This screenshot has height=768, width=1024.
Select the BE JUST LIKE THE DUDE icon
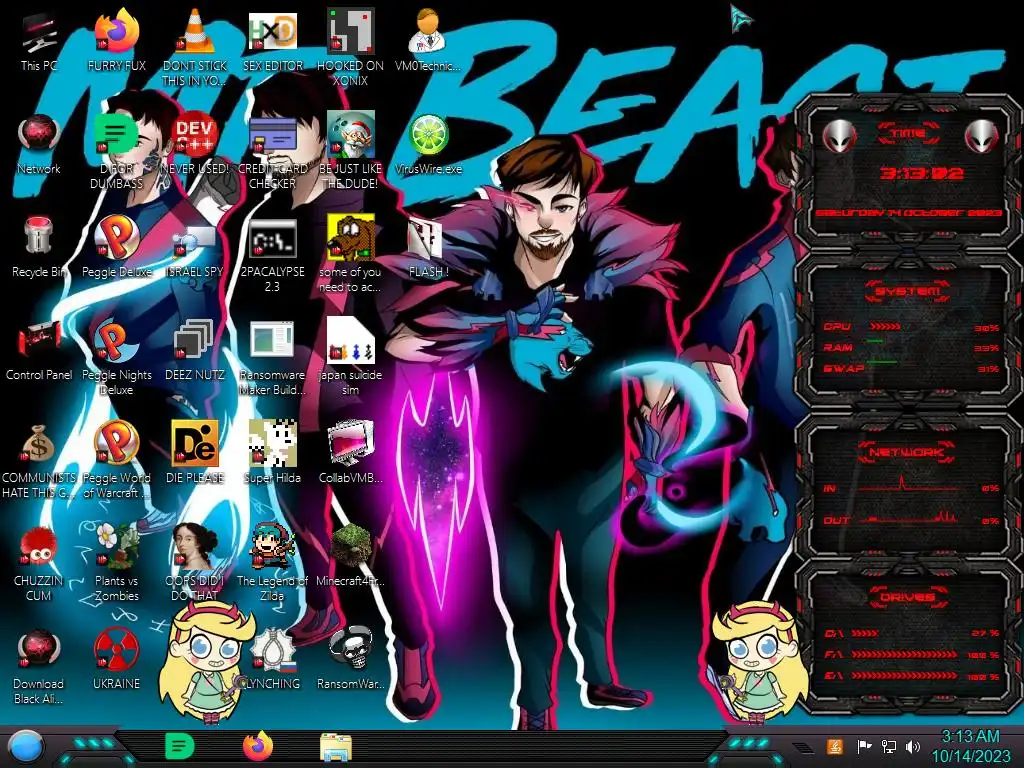pos(350,151)
